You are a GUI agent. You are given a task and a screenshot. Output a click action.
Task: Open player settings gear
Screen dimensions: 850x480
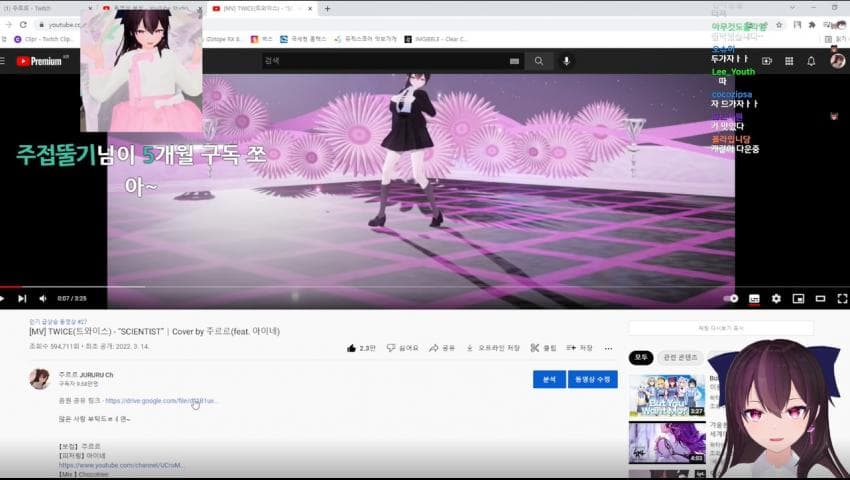[776, 298]
